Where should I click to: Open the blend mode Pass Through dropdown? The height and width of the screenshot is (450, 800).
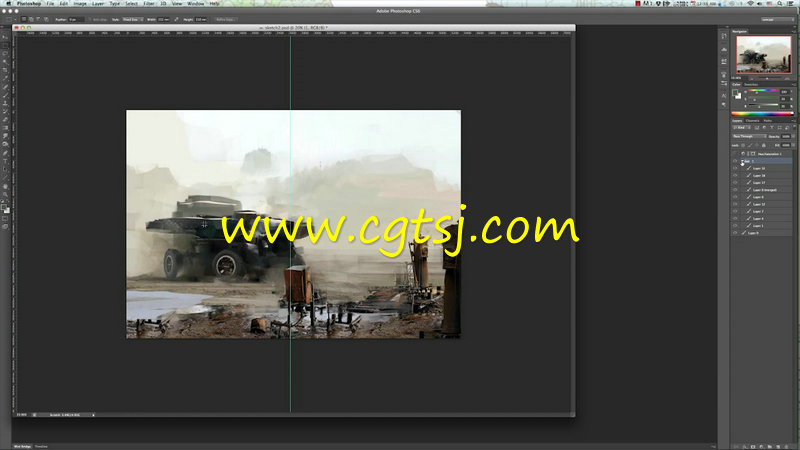(749, 136)
